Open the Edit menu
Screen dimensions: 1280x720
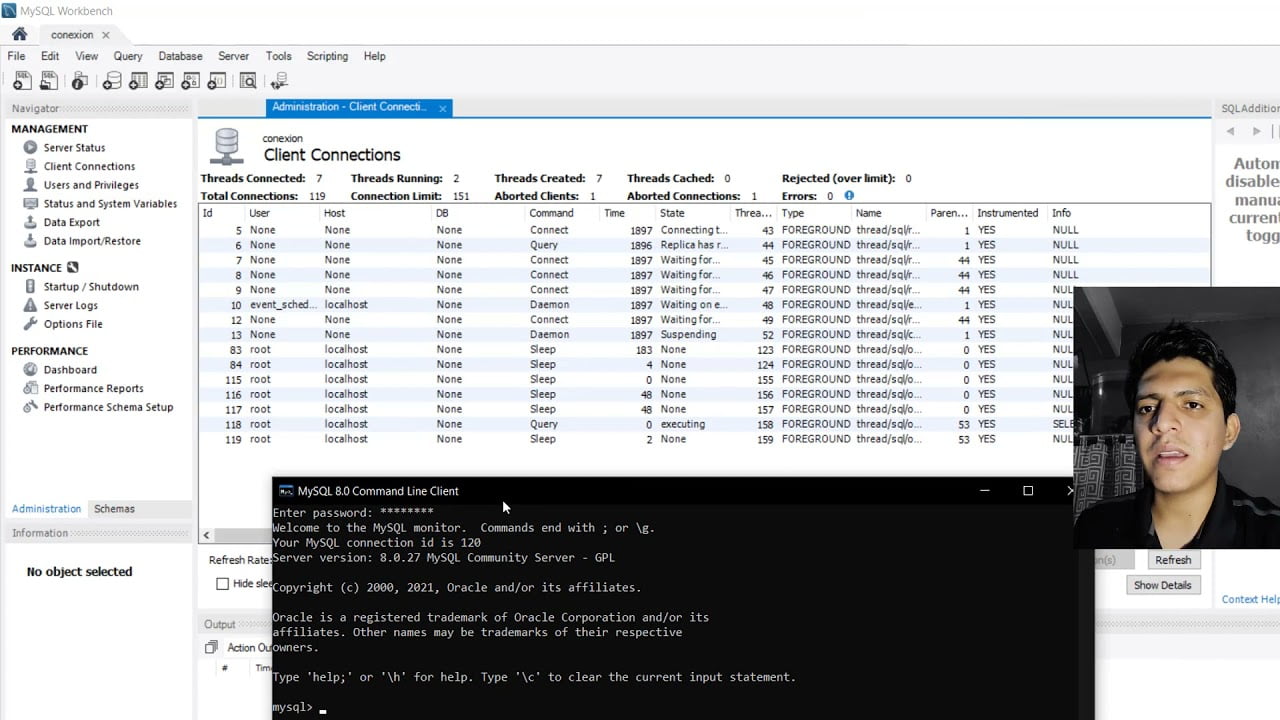point(50,56)
